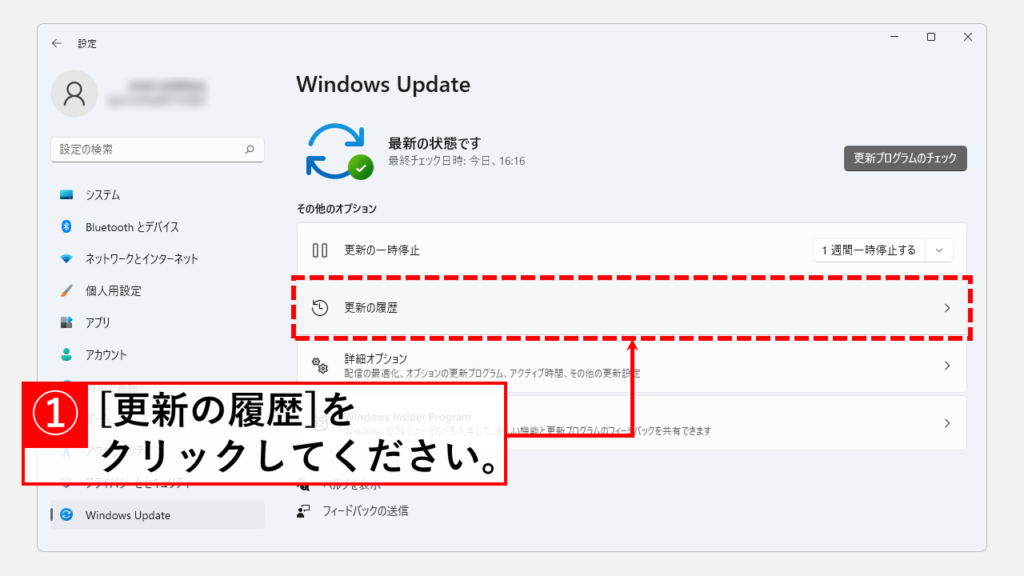Click the personalization brush icon

pyautogui.click(x=66, y=291)
